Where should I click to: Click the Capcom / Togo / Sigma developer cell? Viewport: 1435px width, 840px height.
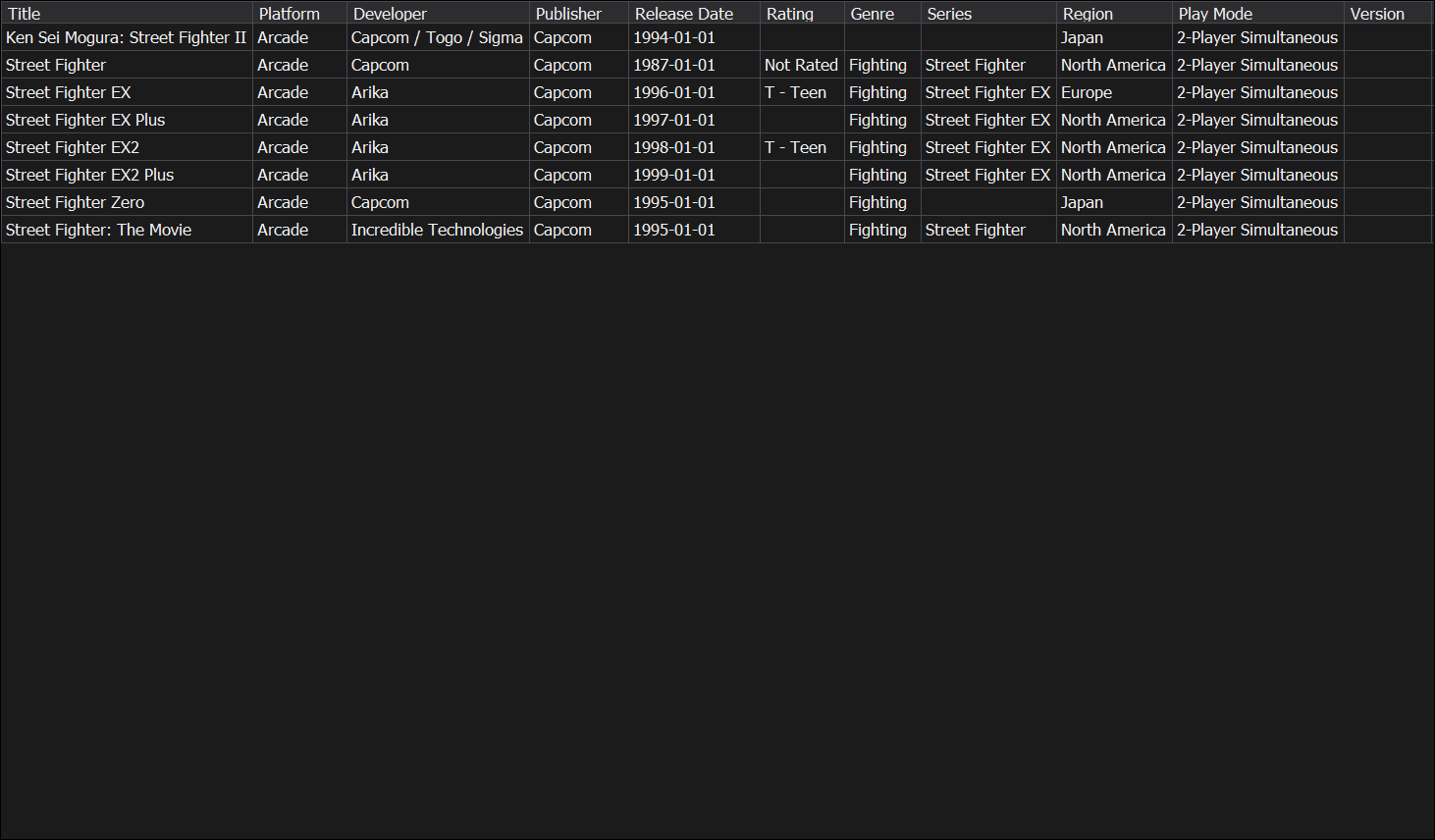[x=438, y=37]
